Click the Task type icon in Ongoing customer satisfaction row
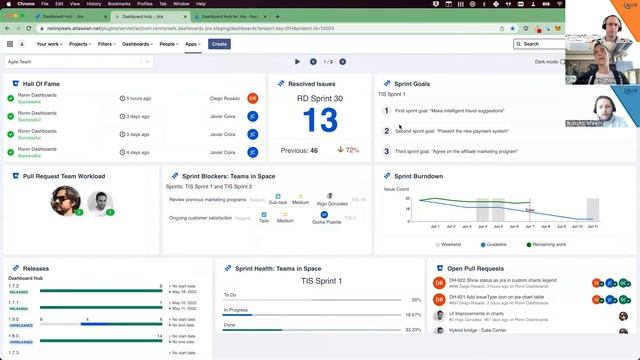The width and height of the screenshot is (640, 360). (x=264, y=215)
